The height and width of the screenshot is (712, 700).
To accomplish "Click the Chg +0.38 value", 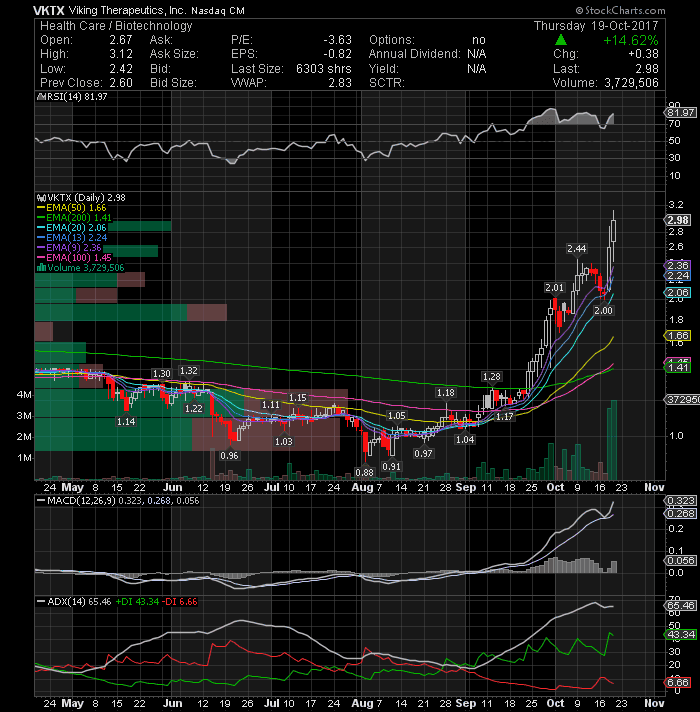I will pos(643,54).
